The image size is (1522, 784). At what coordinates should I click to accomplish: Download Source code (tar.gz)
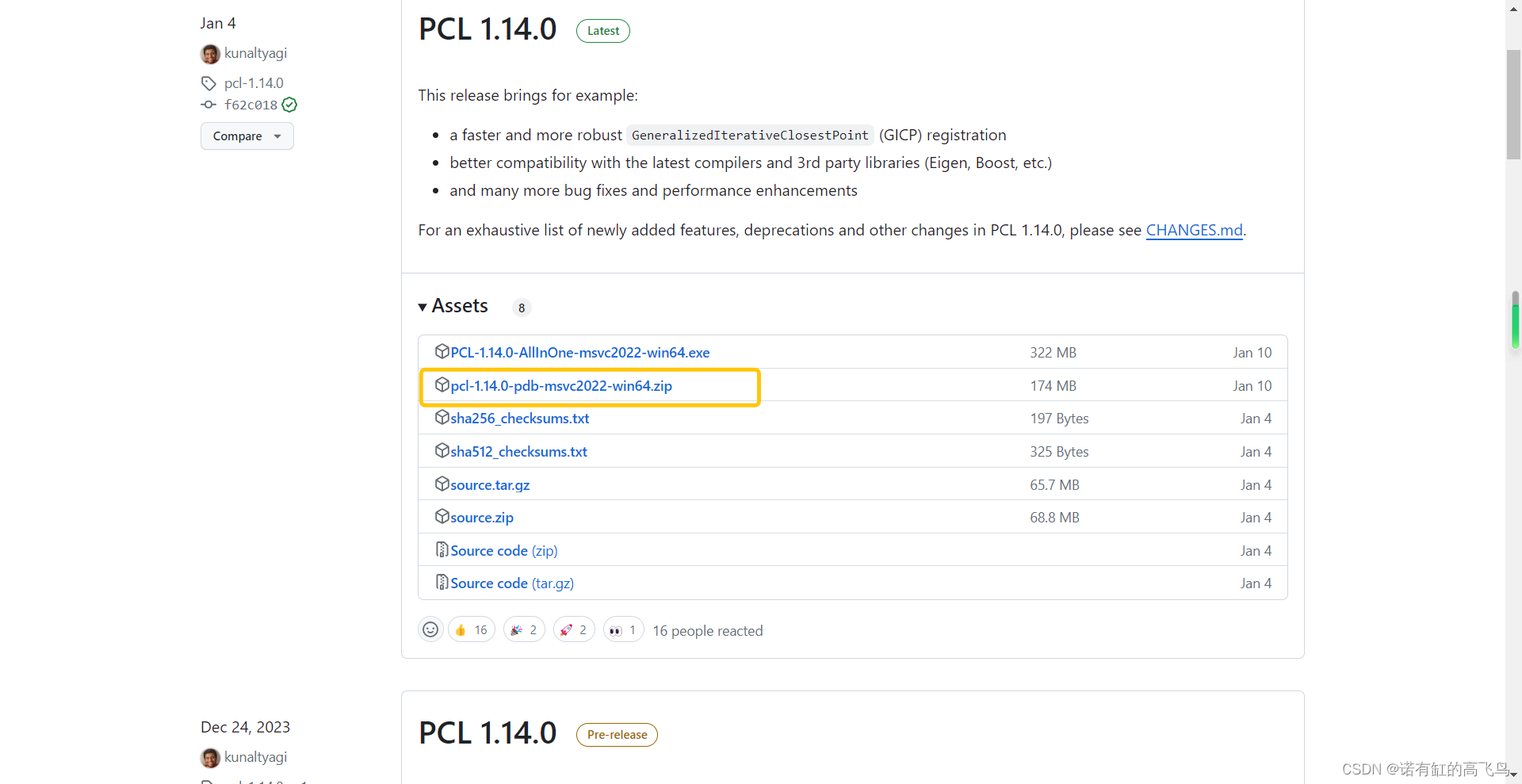point(512,583)
